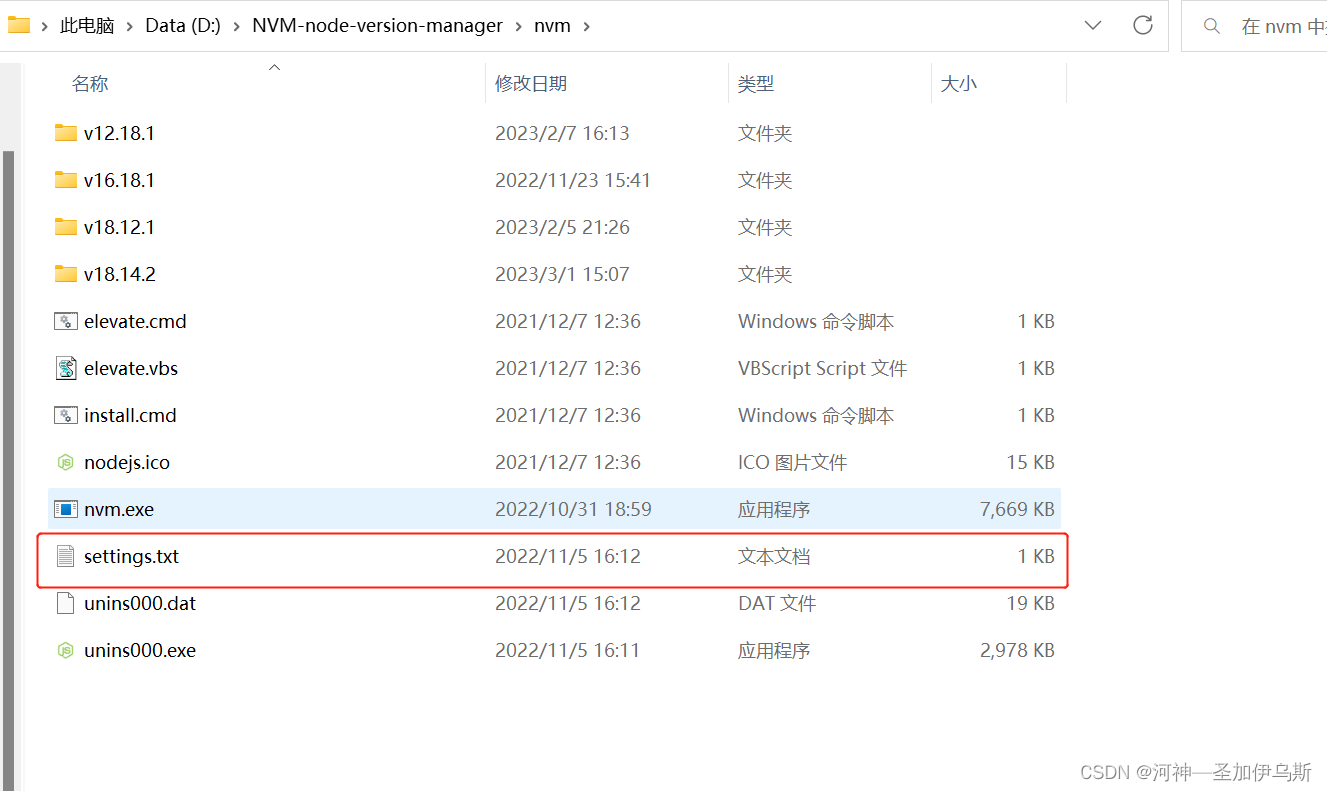1327x791 pixels.
Task: Click the nodejs.ico file icon
Action: click(66, 462)
